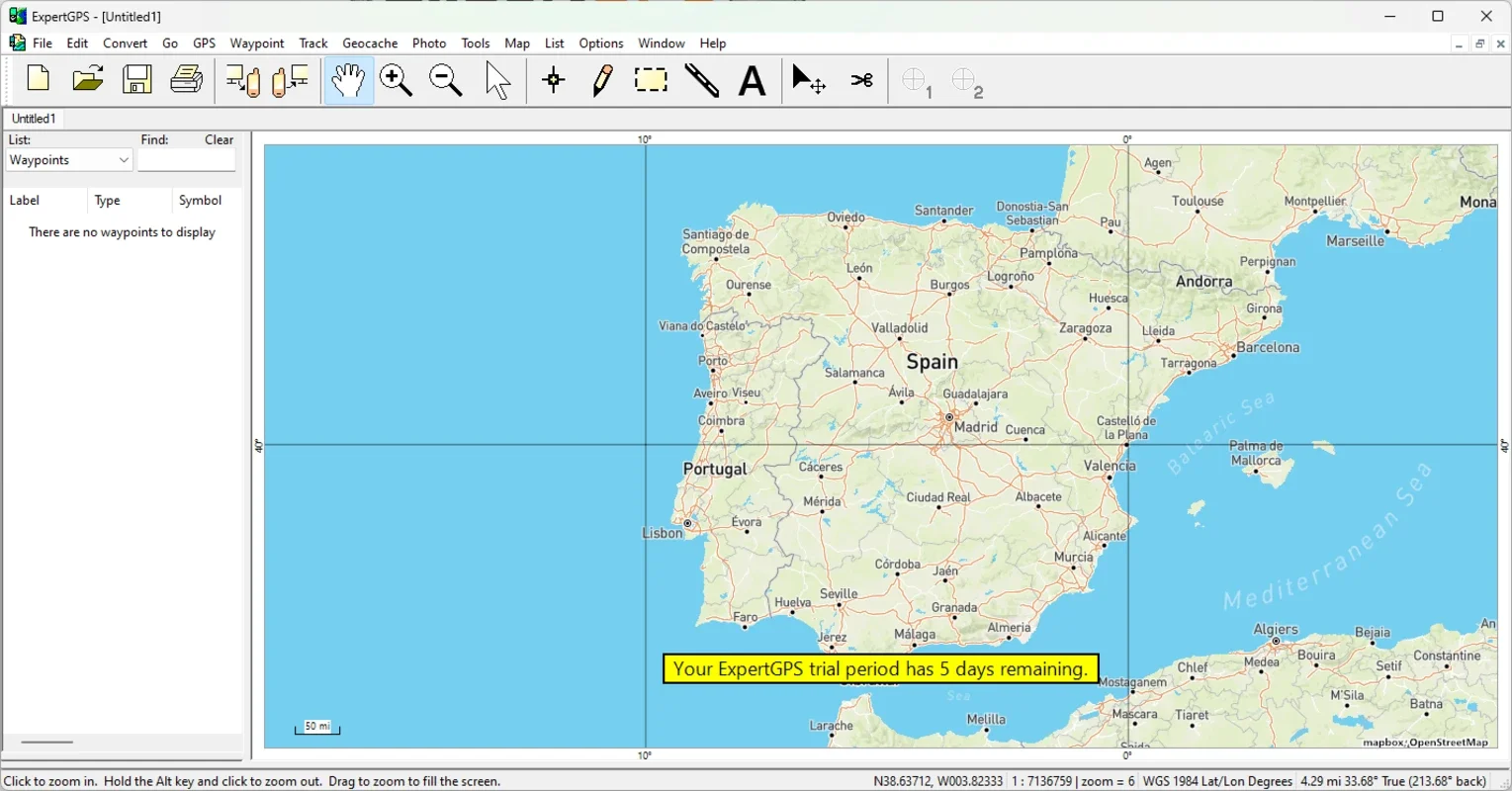
Task: Sort by the Label column header
Action: pos(44,201)
